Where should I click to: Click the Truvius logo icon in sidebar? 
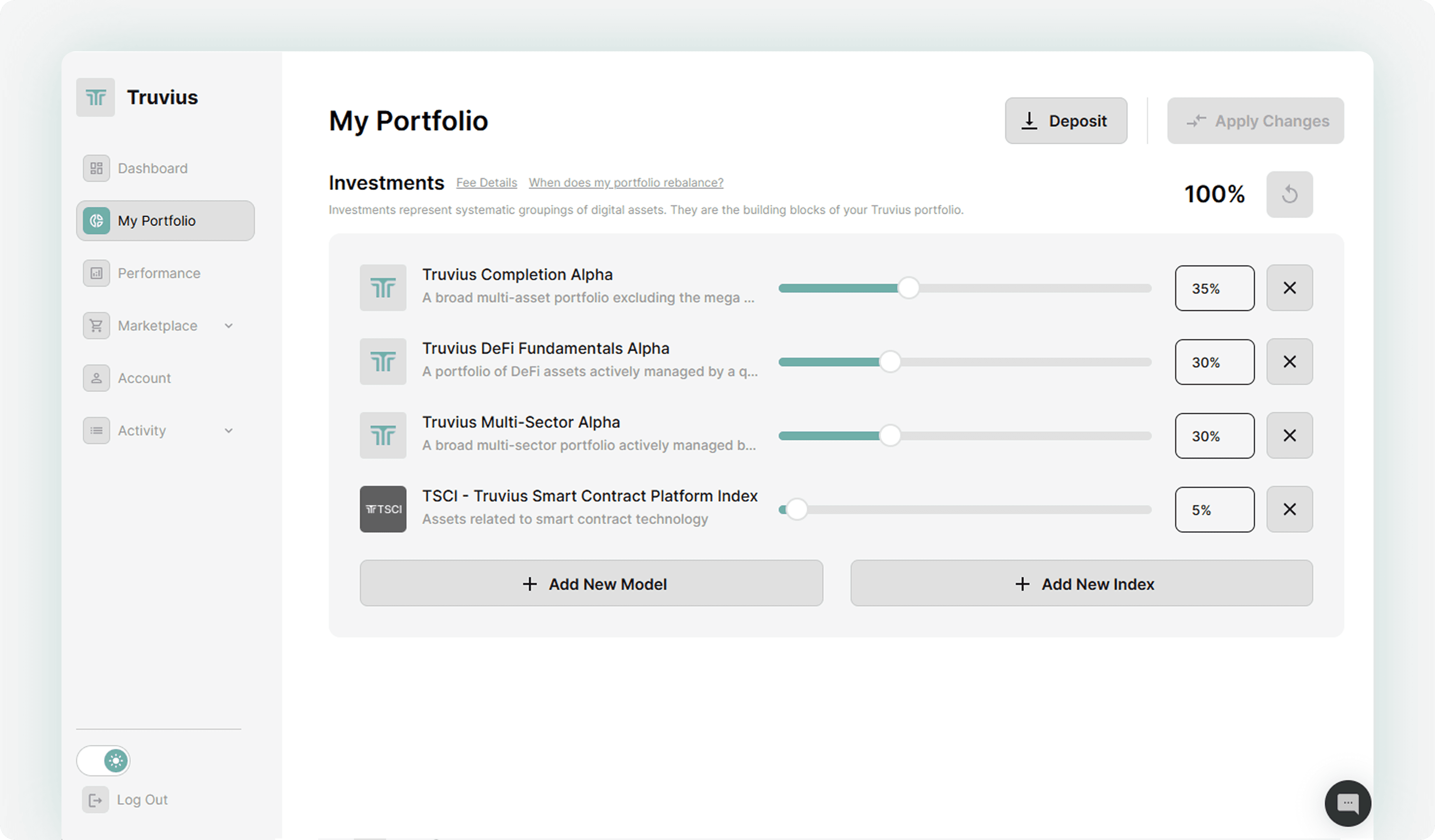pyautogui.click(x=96, y=97)
